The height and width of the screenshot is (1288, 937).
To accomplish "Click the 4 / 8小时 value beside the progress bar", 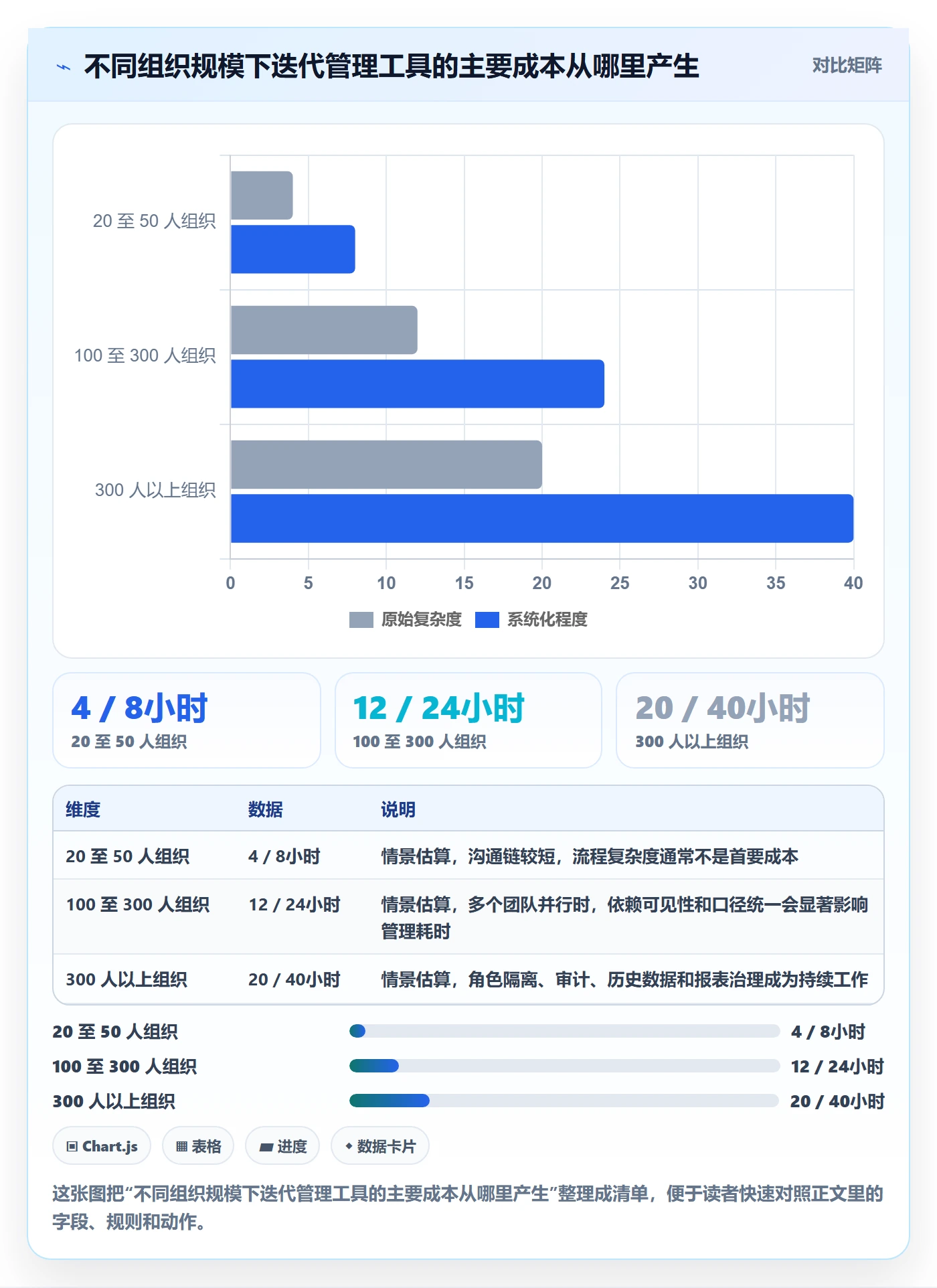I will pyautogui.click(x=828, y=1032).
